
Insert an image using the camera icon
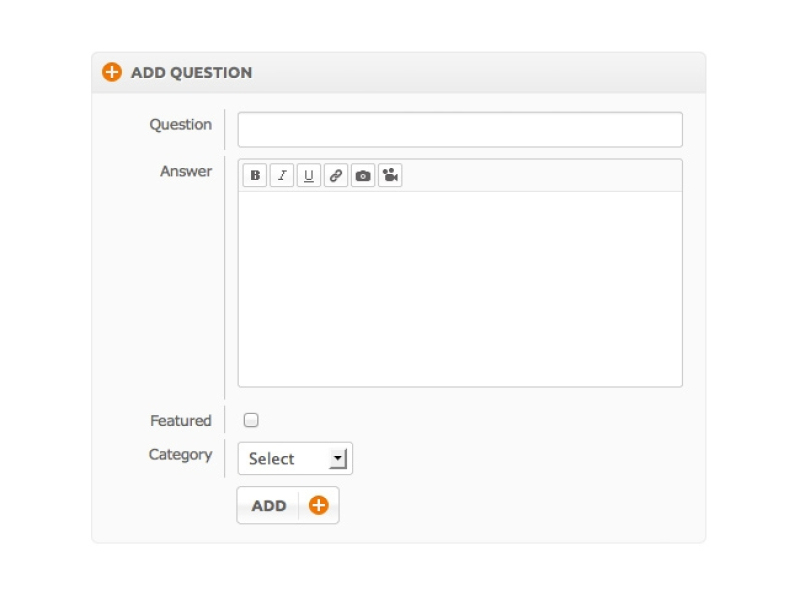tap(363, 176)
